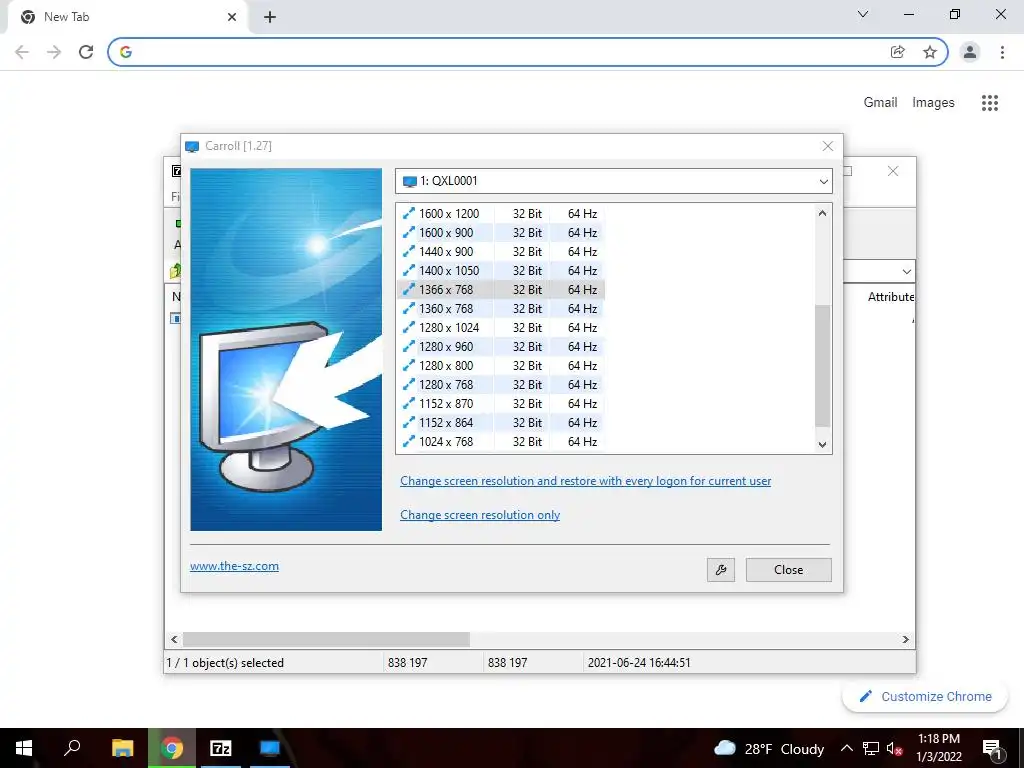
Task: Open the dropdown arrow in 7-Zip window
Action: (906, 272)
